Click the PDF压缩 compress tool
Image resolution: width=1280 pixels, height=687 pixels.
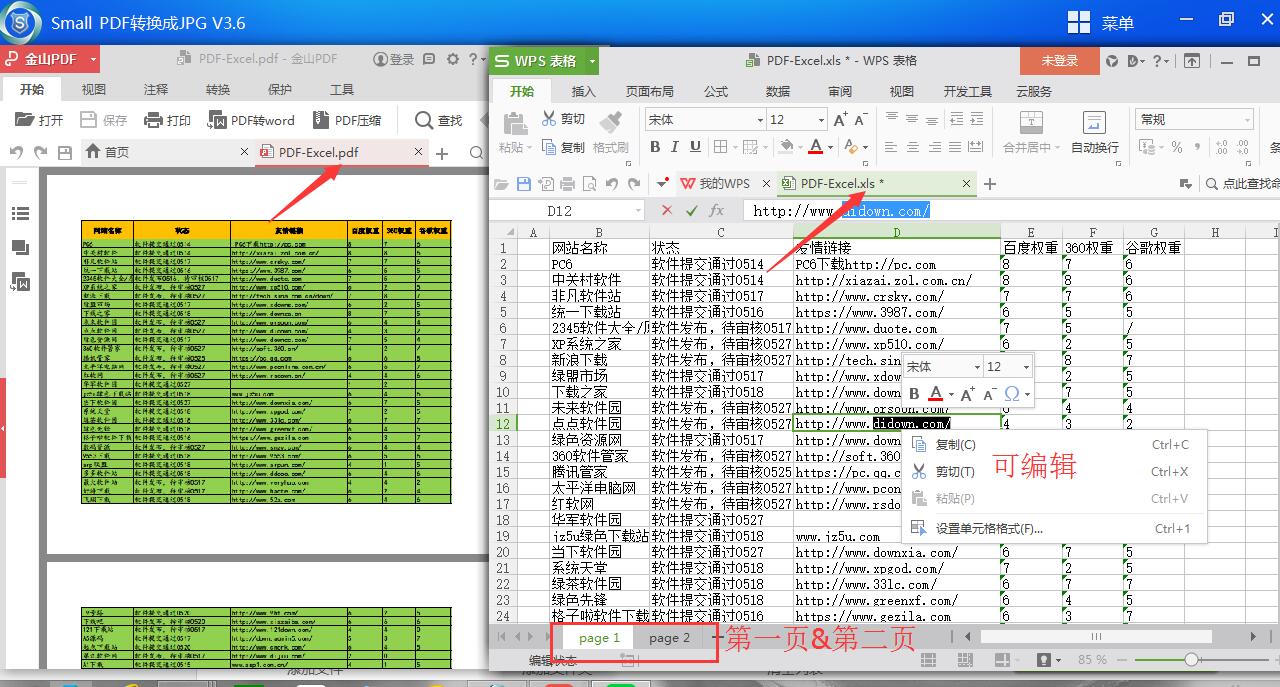coord(347,120)
